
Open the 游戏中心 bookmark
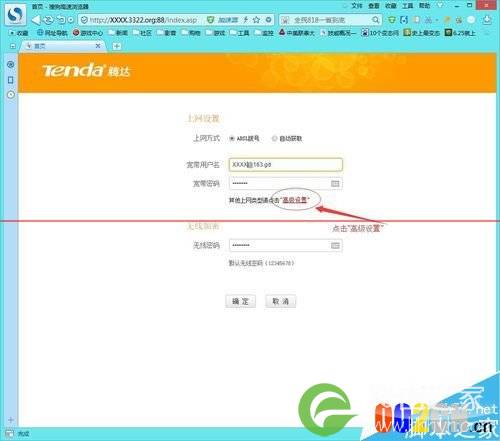(88, 33)
